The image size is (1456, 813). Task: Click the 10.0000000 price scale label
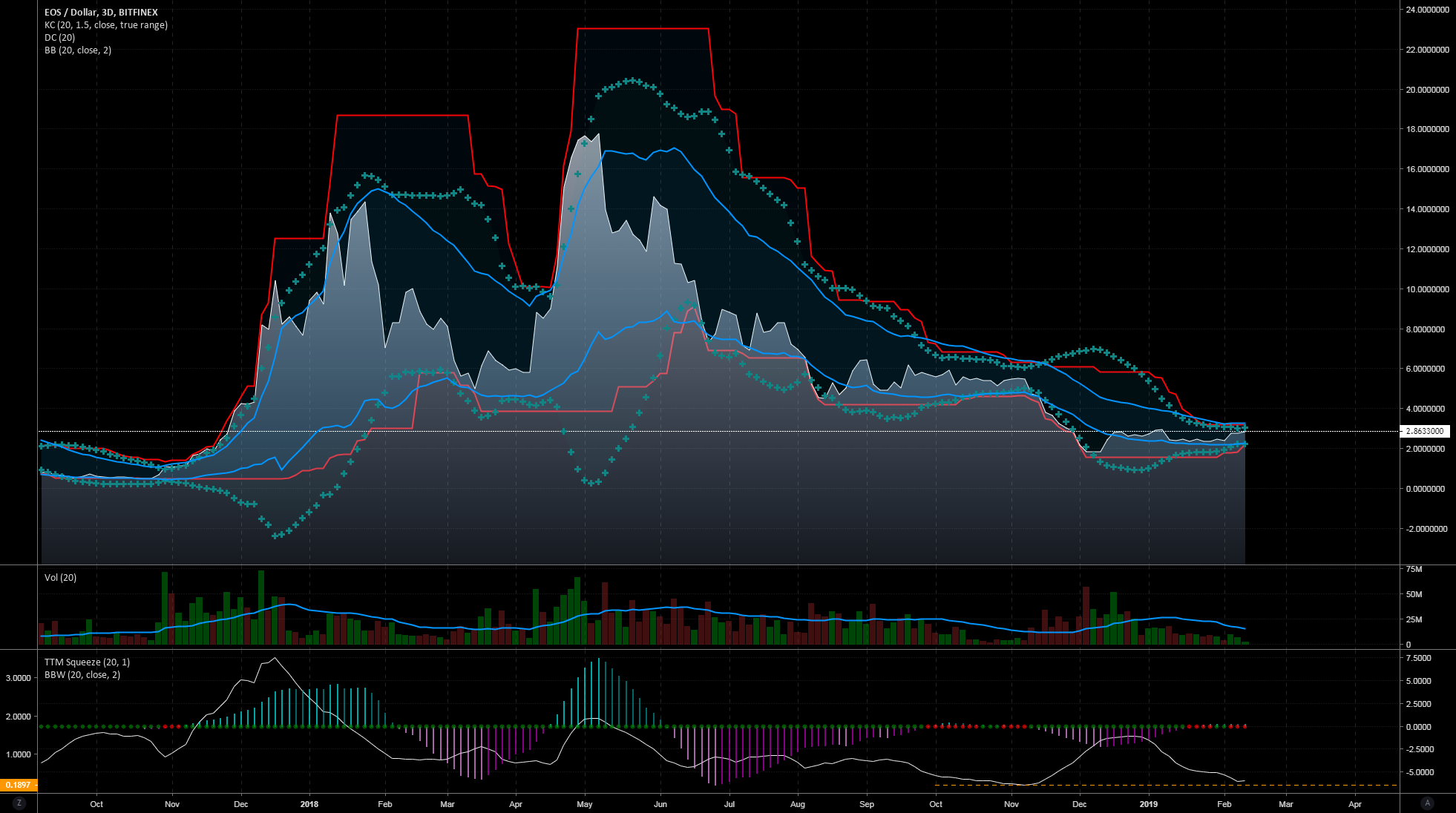1427,289
